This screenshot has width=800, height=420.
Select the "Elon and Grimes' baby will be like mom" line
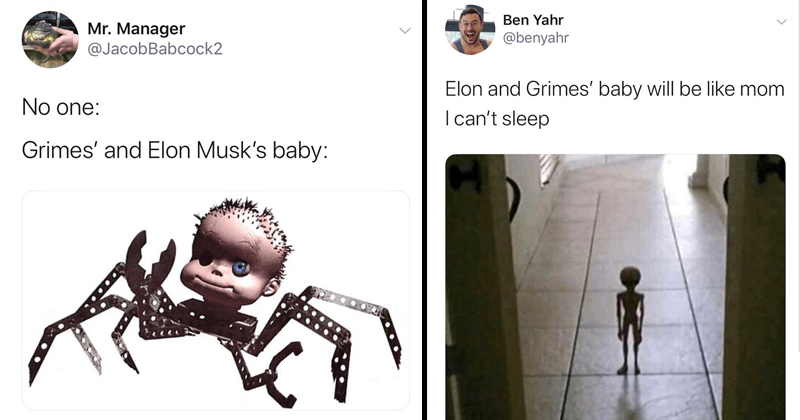coord(615,89)
